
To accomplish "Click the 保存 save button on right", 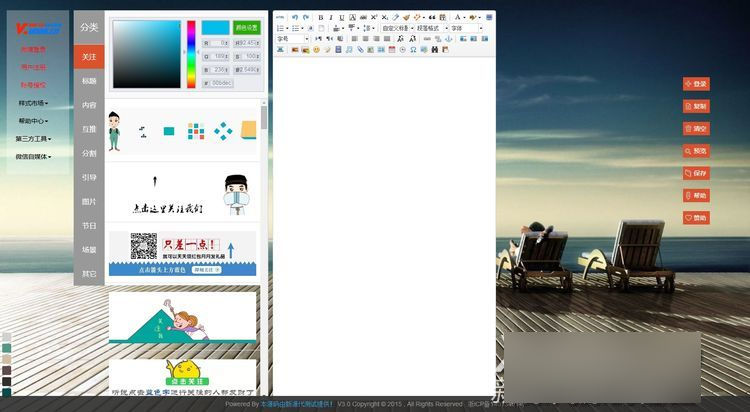I will pyautogui.click(x=696, y=173).
